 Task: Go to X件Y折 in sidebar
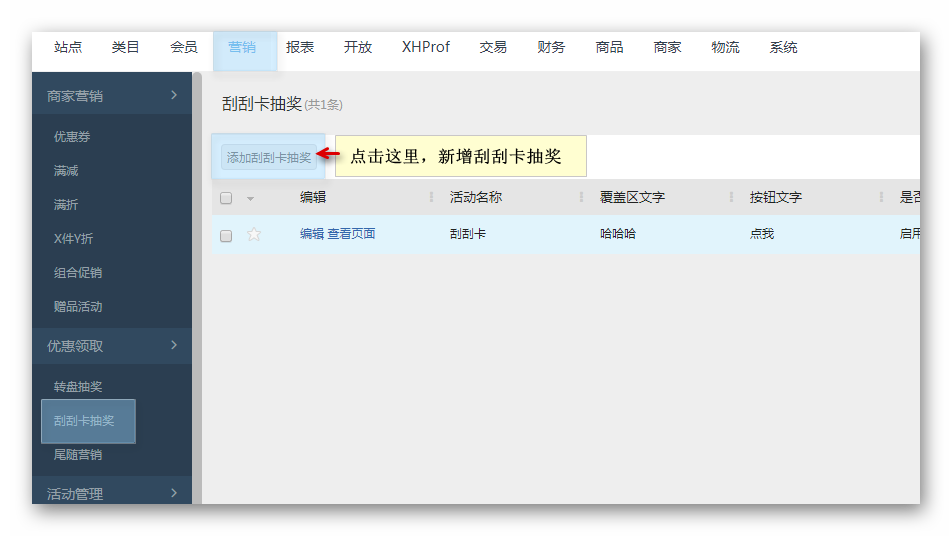(73, 239)
